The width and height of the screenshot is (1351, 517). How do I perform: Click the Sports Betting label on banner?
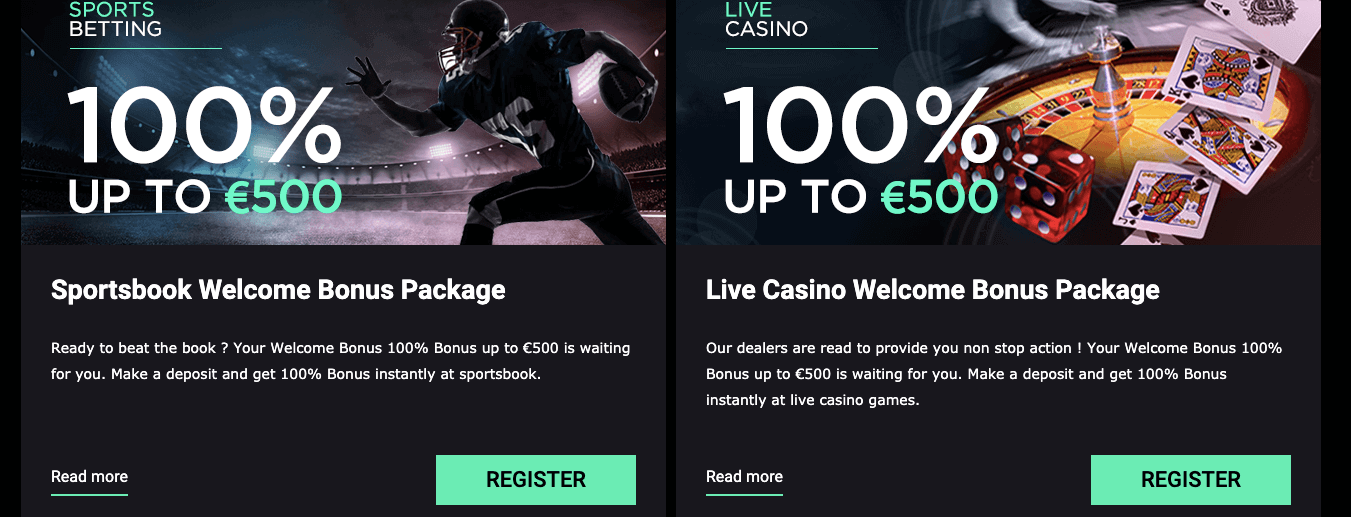click(115, 20)
